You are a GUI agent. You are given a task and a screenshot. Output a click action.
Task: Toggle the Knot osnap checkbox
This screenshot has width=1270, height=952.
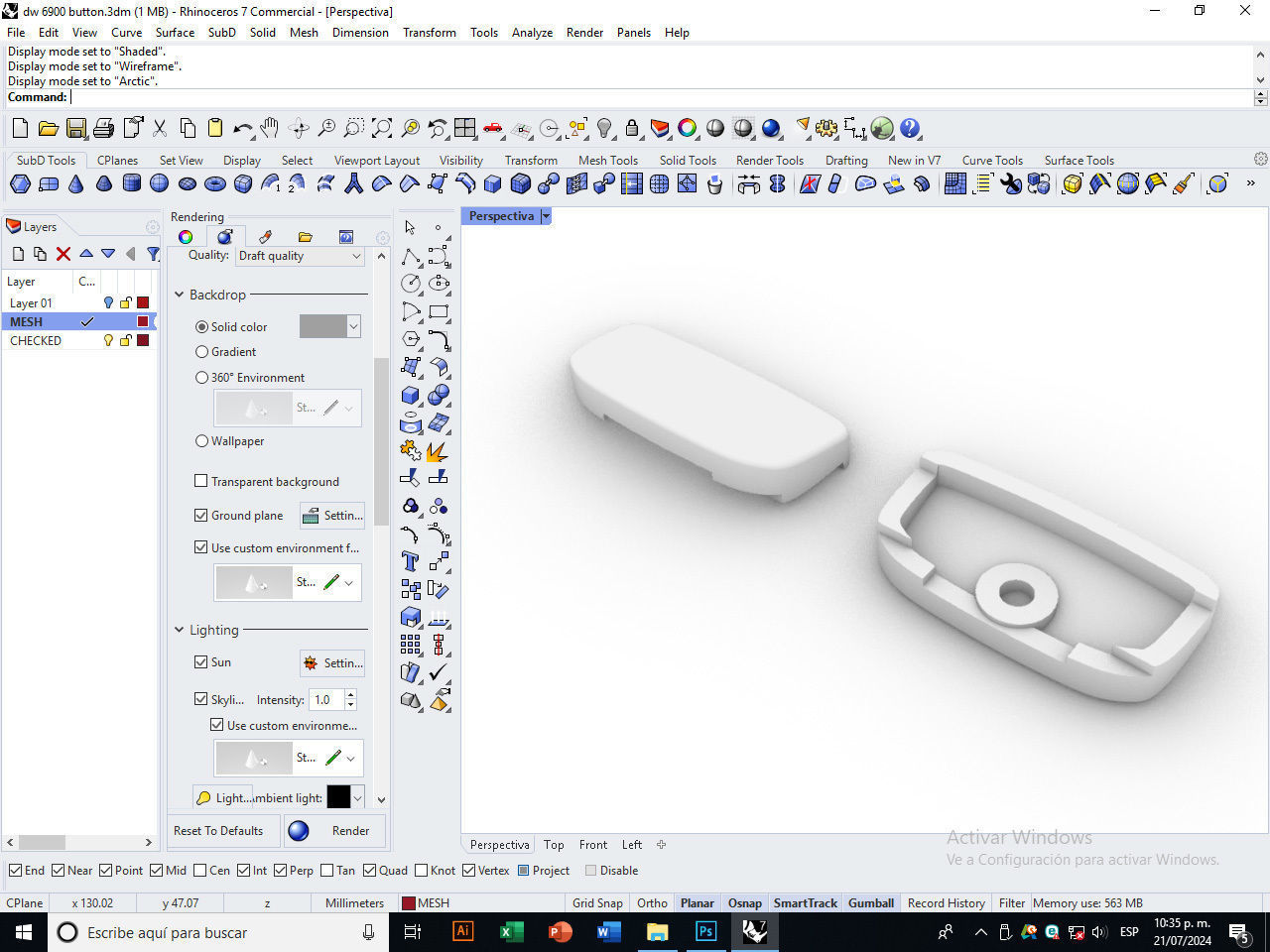tap(422, 871)
